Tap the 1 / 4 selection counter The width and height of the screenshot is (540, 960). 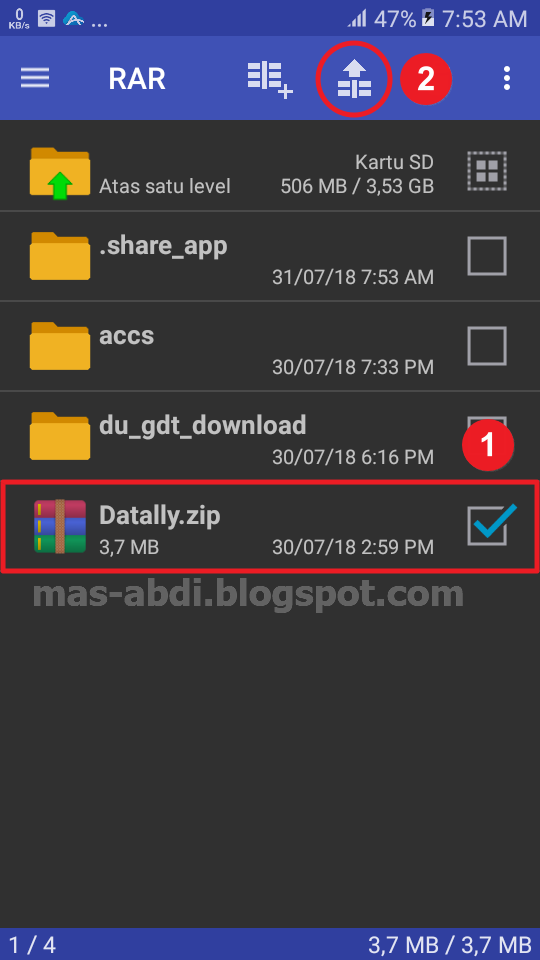point(32,945)
